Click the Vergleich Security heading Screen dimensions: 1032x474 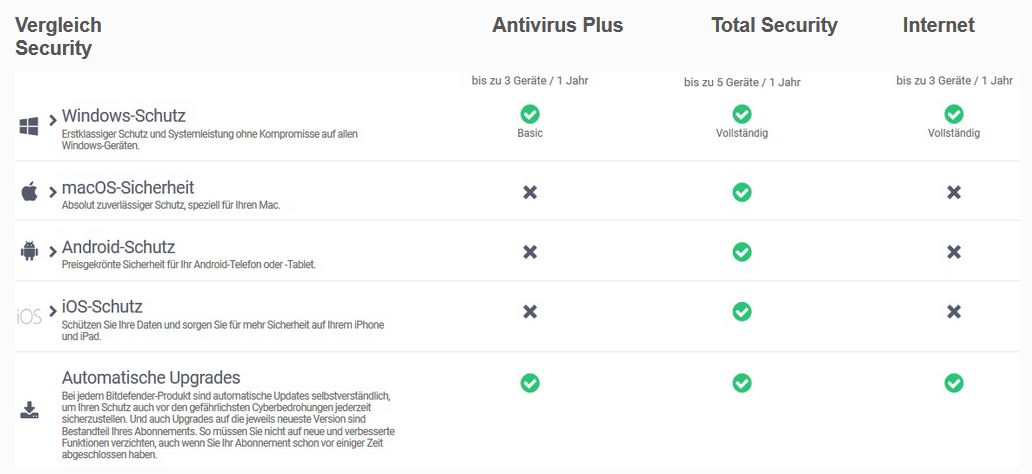[x=58, y=37]
